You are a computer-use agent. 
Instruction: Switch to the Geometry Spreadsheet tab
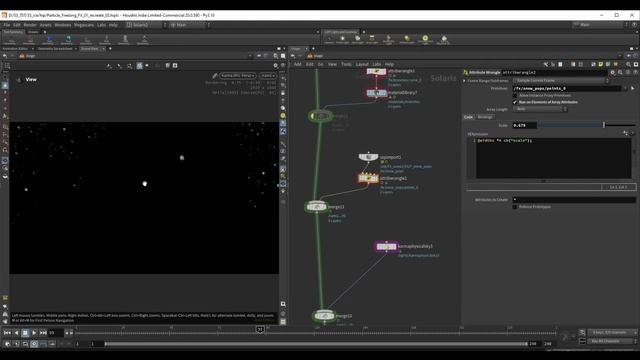(55, 49)
